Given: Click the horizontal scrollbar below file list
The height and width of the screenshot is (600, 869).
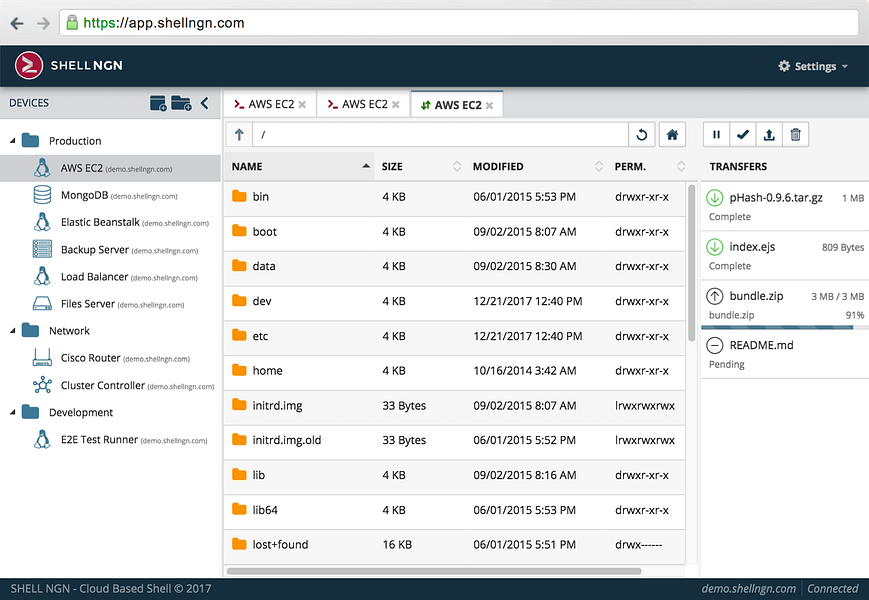Looking at the screenshot, I should tap(434, 571).
